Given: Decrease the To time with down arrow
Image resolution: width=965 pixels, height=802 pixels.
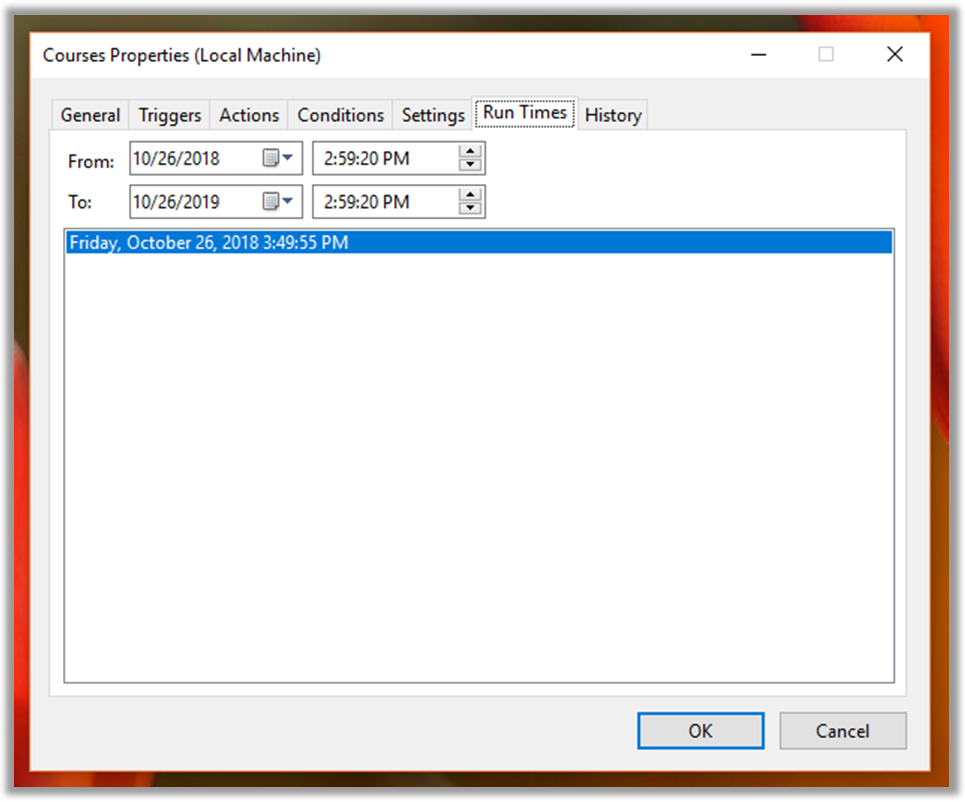Looking at the screenshot, I should pyautogui.click(x=470, y=207).
